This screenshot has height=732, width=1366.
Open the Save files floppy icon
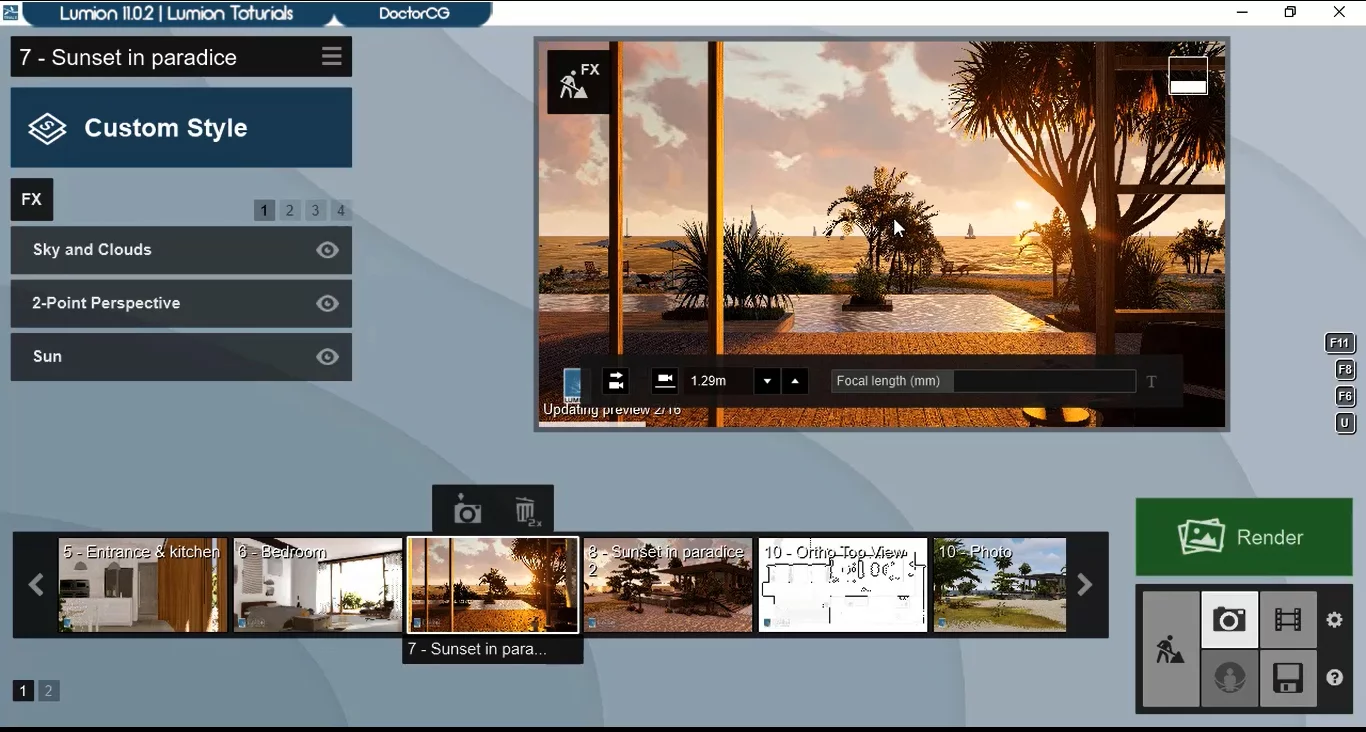[1288, 678]
